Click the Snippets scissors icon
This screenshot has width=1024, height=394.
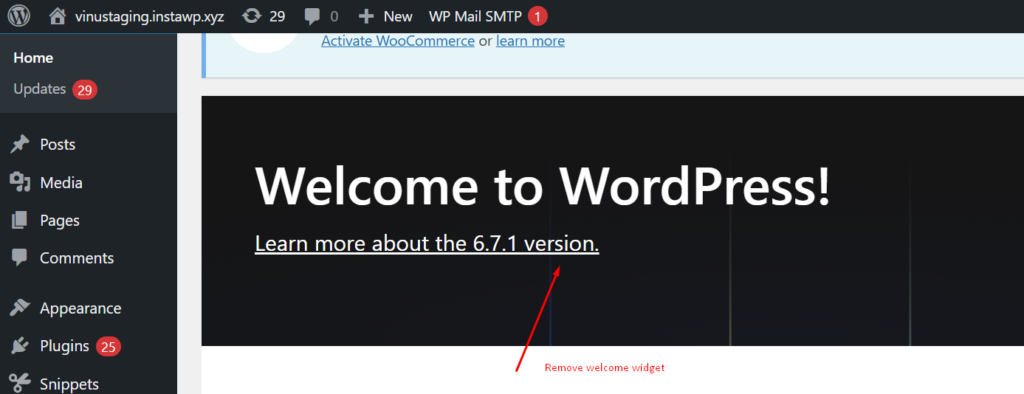(x=20, y=384)
